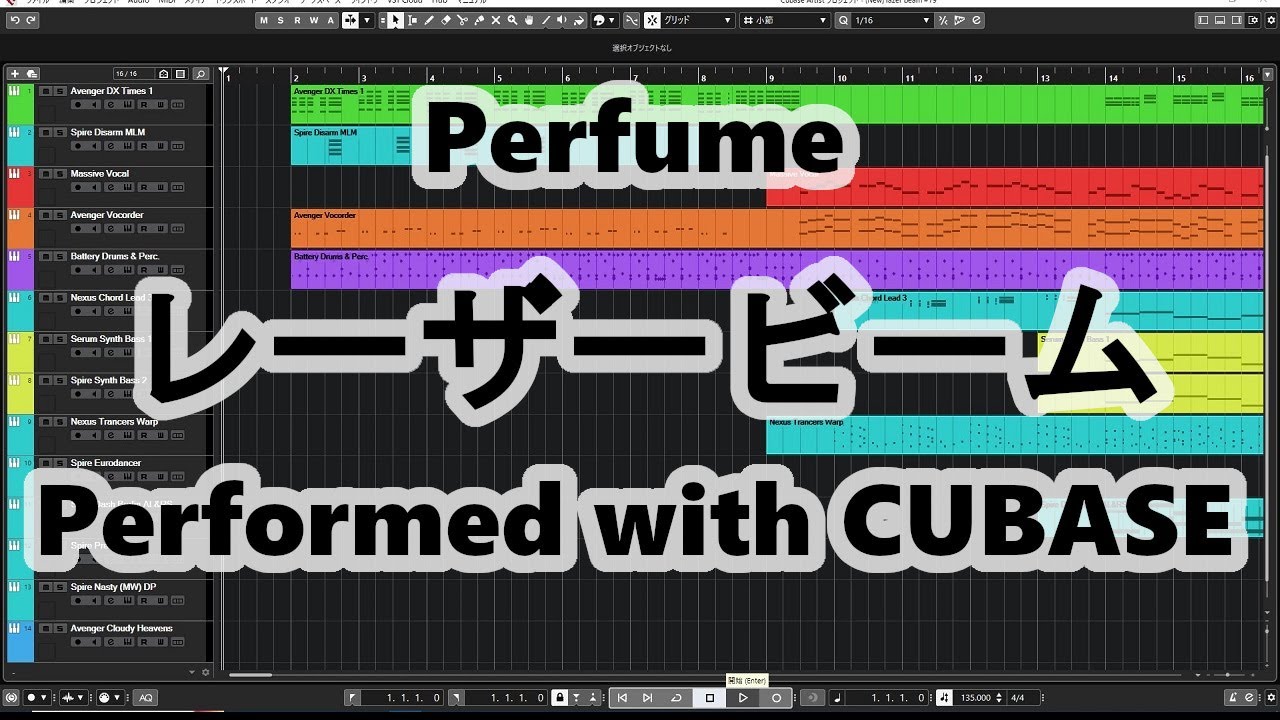Mute the Avenger DX Times 1 track

[x=46, y=91]
